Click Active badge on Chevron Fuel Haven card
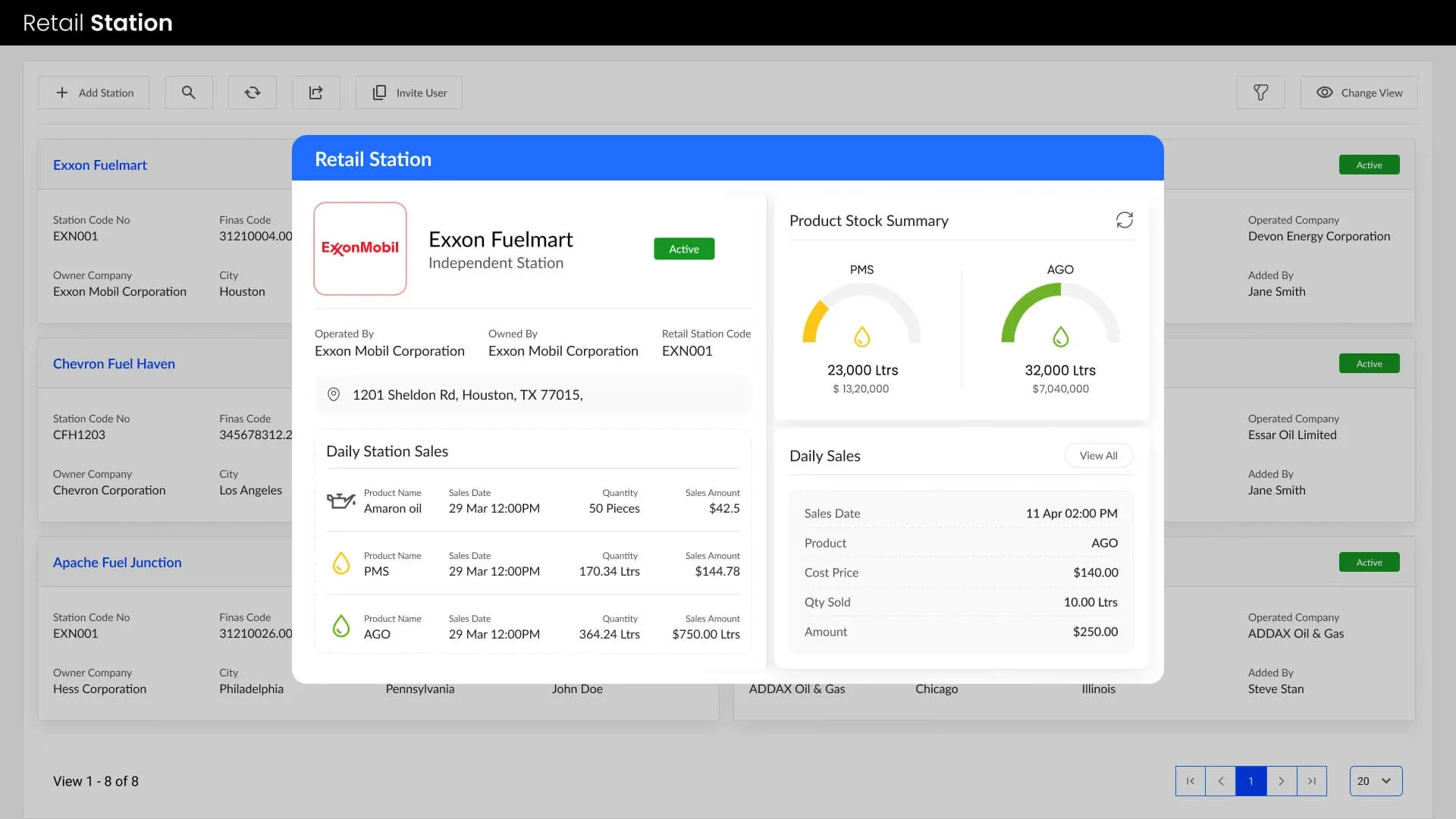 (1369, 364)
